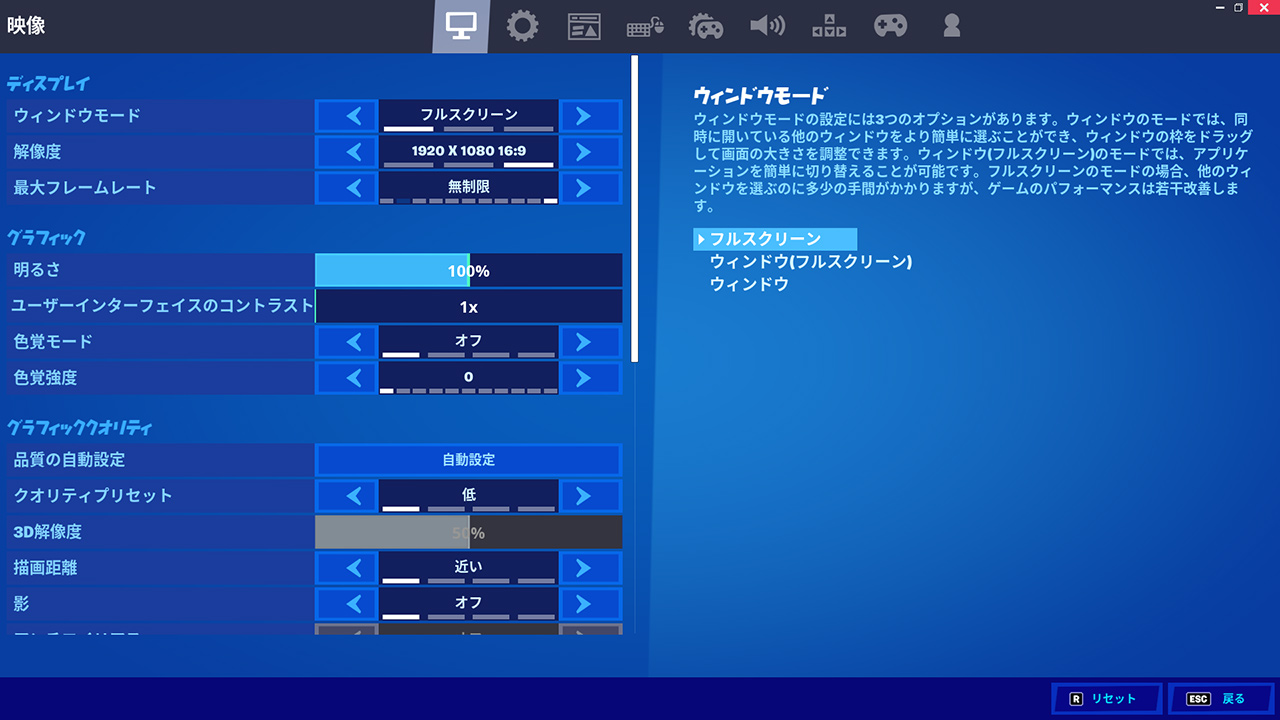The width and height of the screenshot is (1280, 720).
Task: Increase 色覚強度 with right arrow
Action: (591, 378)
